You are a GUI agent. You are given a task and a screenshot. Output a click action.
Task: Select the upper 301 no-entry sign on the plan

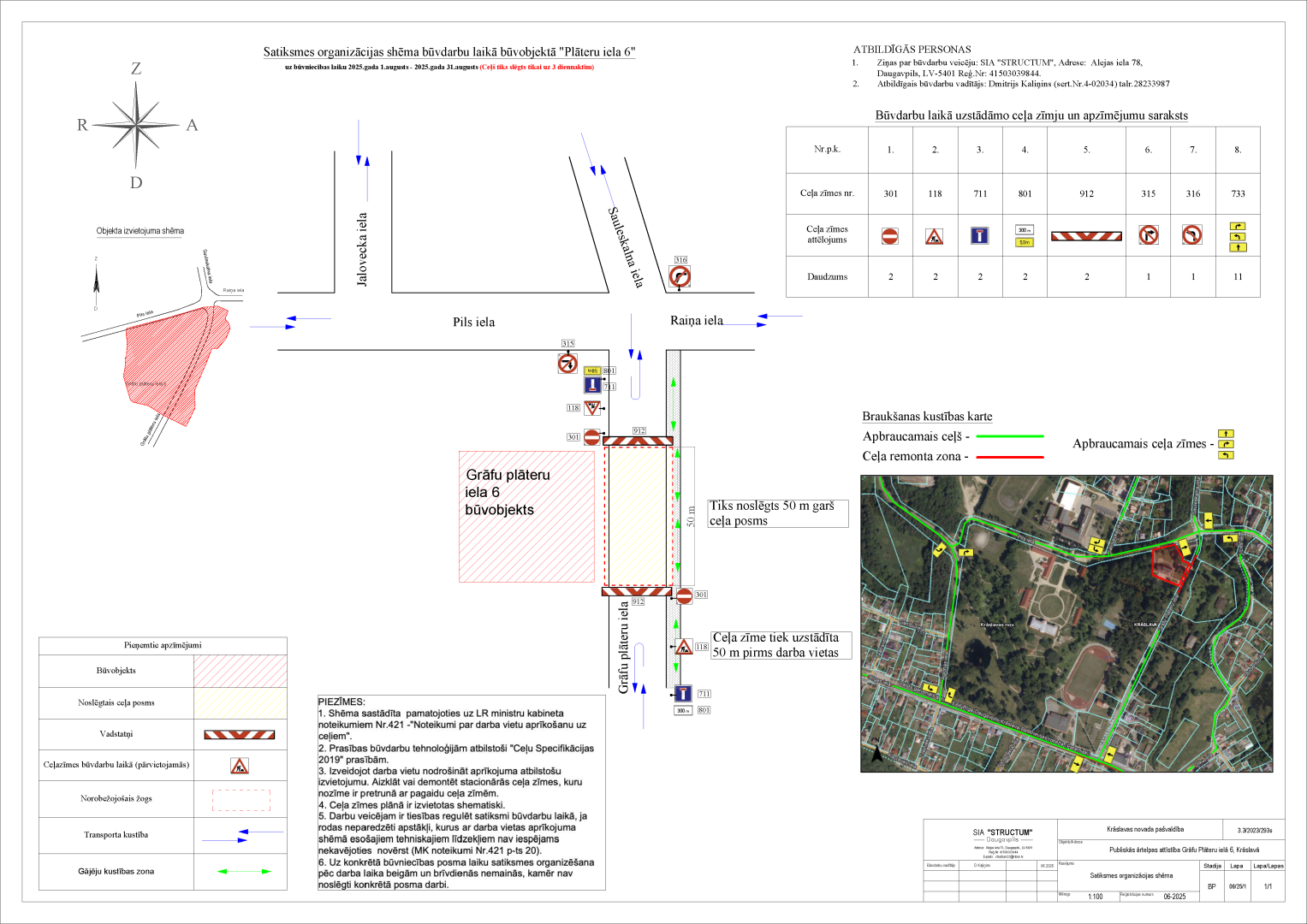(592, 437)
